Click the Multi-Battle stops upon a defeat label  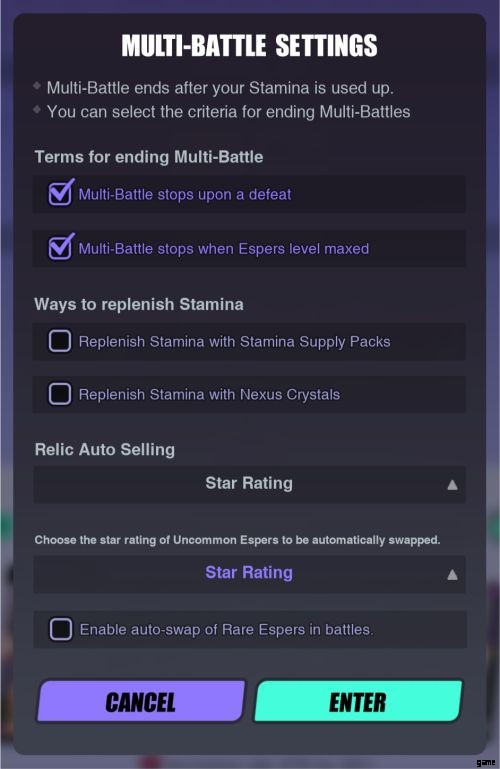[x=185, y=195]
